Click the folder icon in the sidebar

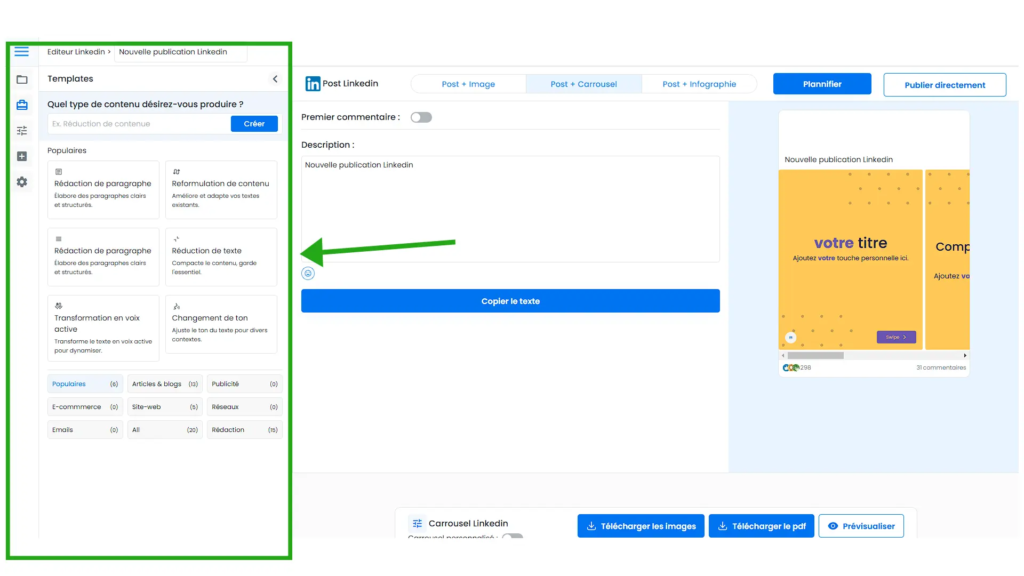click(x=22, y=80)
